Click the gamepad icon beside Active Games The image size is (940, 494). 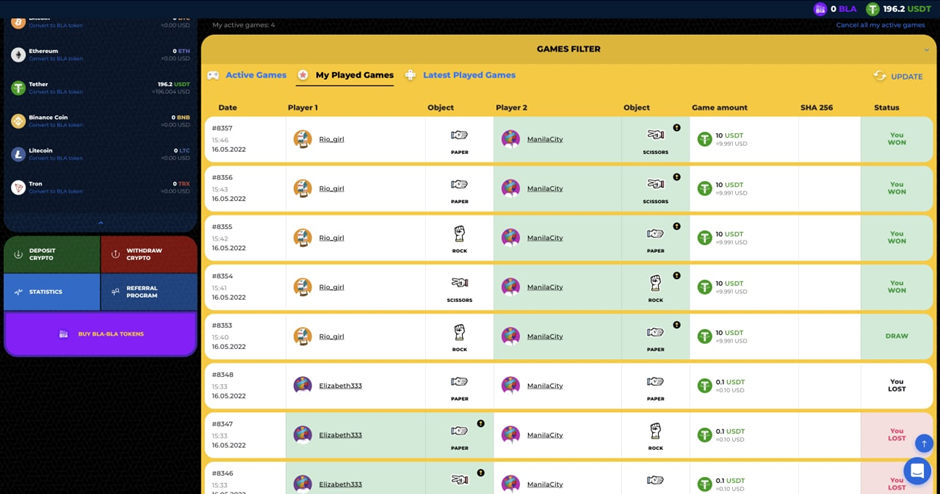[213, 76]
